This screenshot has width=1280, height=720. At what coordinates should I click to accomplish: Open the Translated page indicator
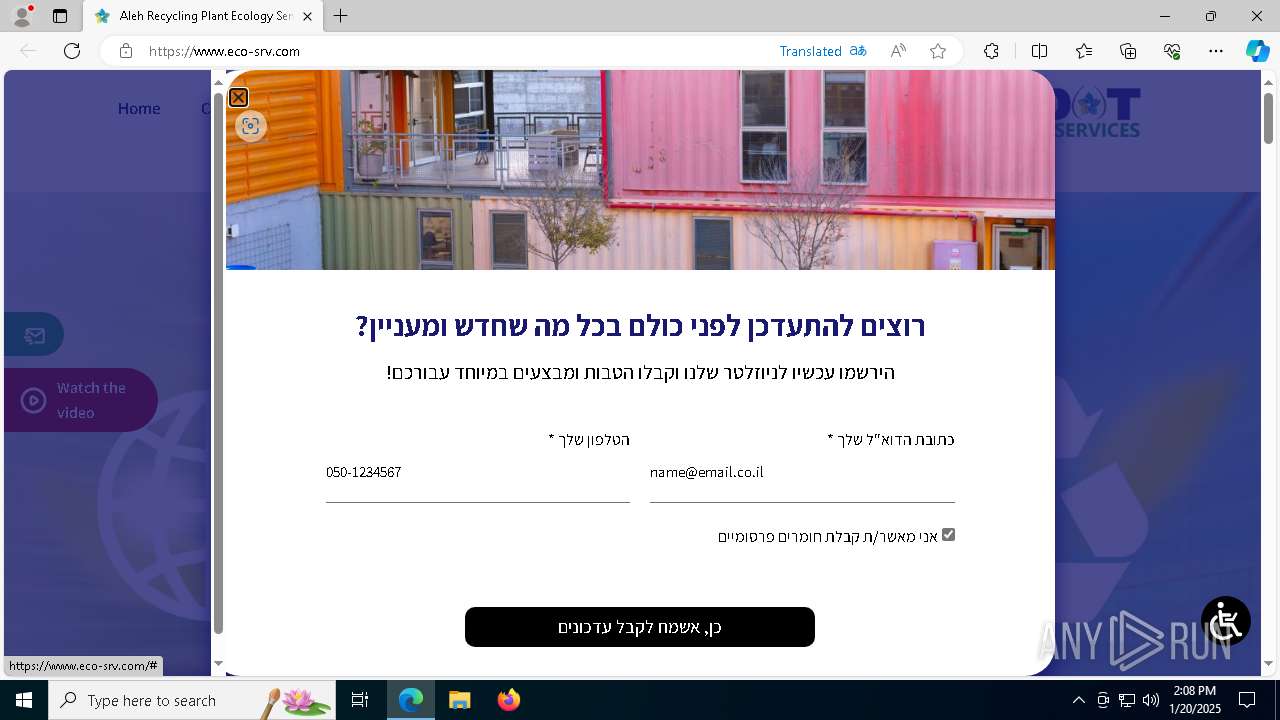pyautogui.click(x=823, y=51)
